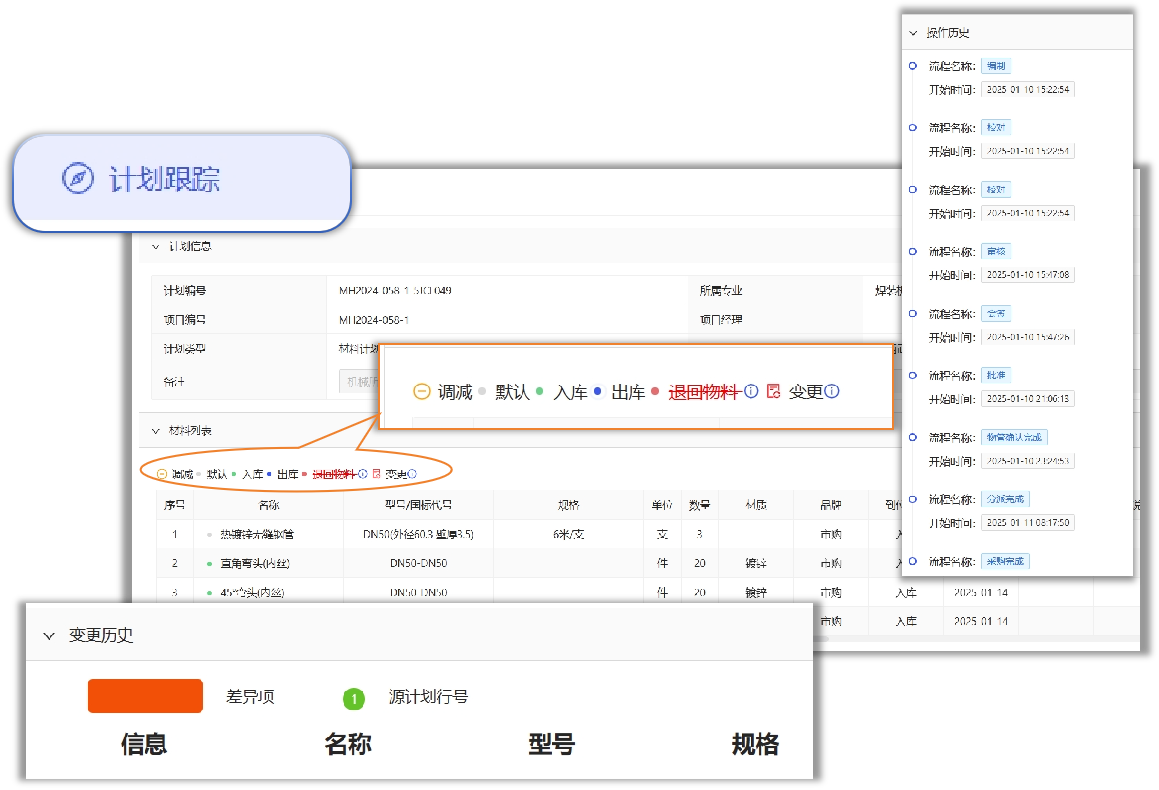Image resolution: width=1159 pixels, height=790 pixels.
Task: Click the compass icon beside 计划跟踪
Action: [x=78, y=178]
